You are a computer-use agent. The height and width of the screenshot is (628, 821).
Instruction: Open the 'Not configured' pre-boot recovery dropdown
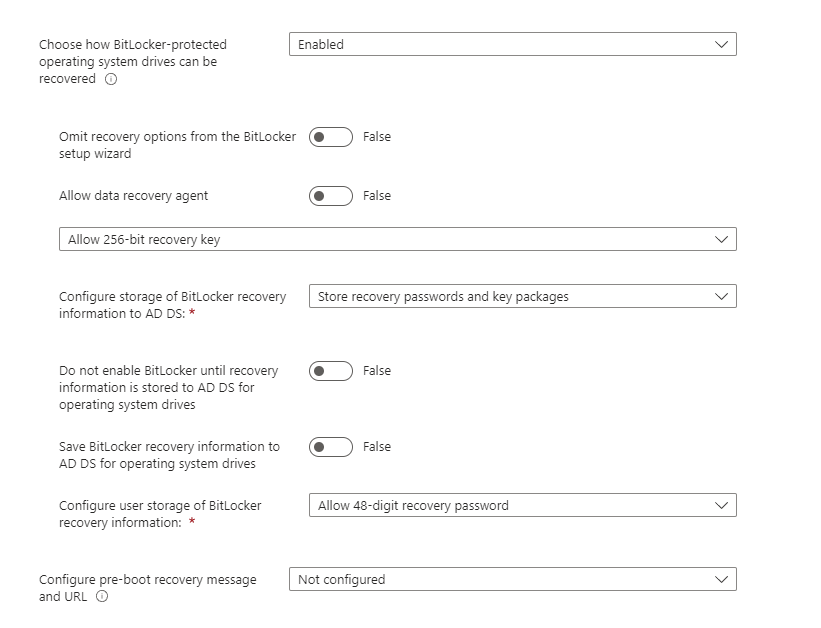point(513,579)
